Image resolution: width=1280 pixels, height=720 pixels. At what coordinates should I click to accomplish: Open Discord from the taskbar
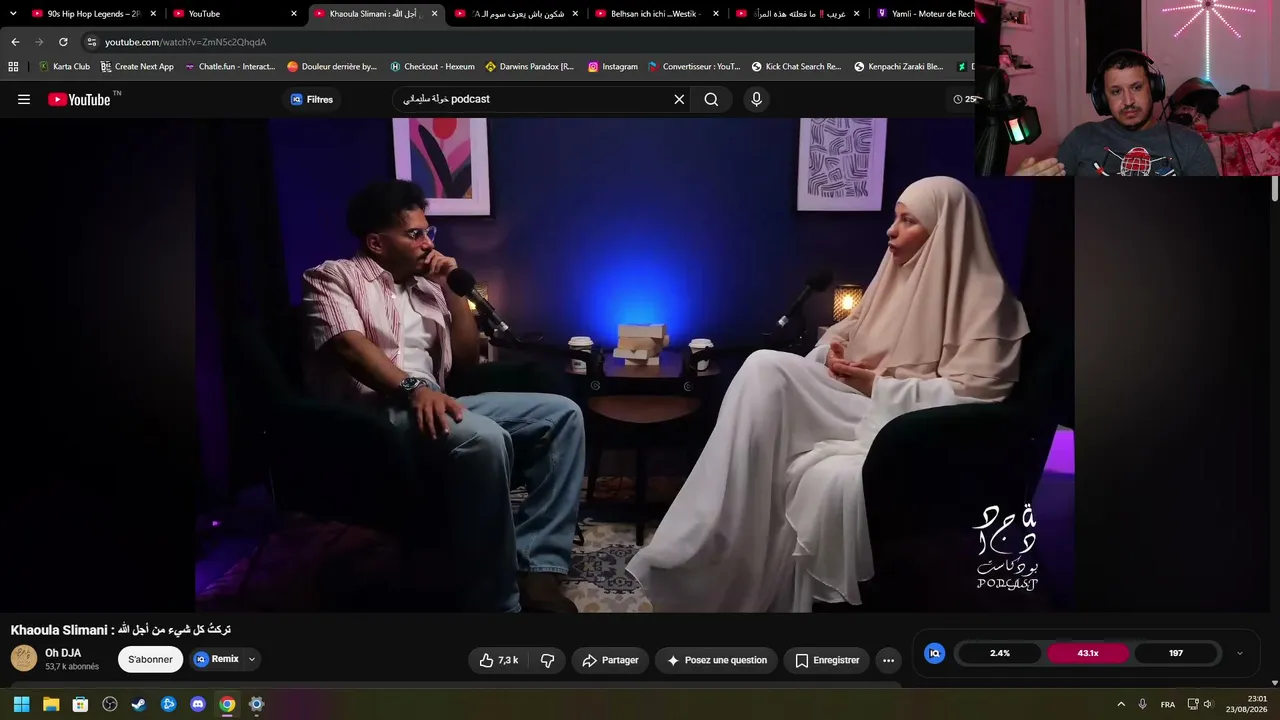[x=198, y=704]
